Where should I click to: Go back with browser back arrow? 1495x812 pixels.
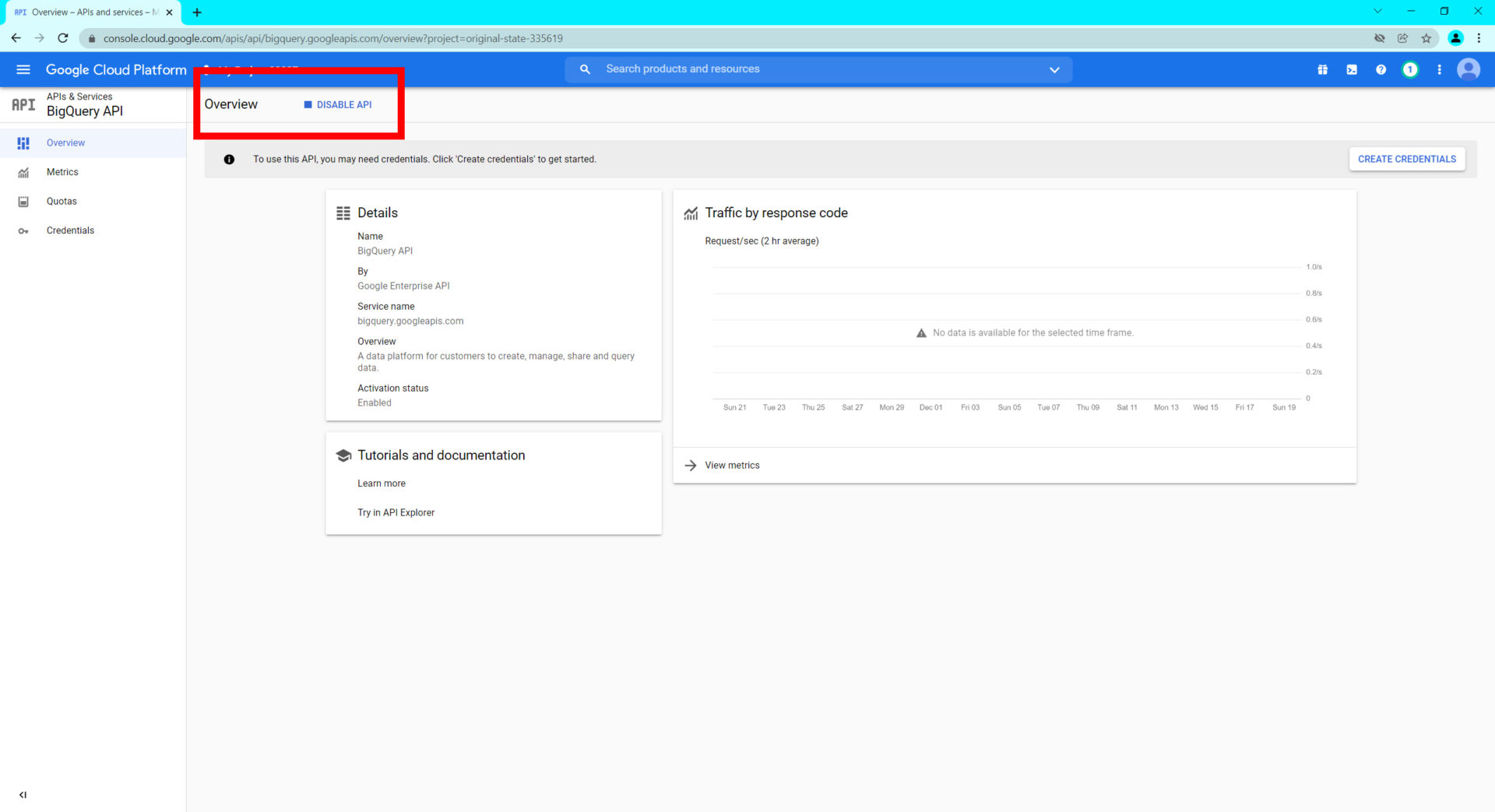pos(16,37)
